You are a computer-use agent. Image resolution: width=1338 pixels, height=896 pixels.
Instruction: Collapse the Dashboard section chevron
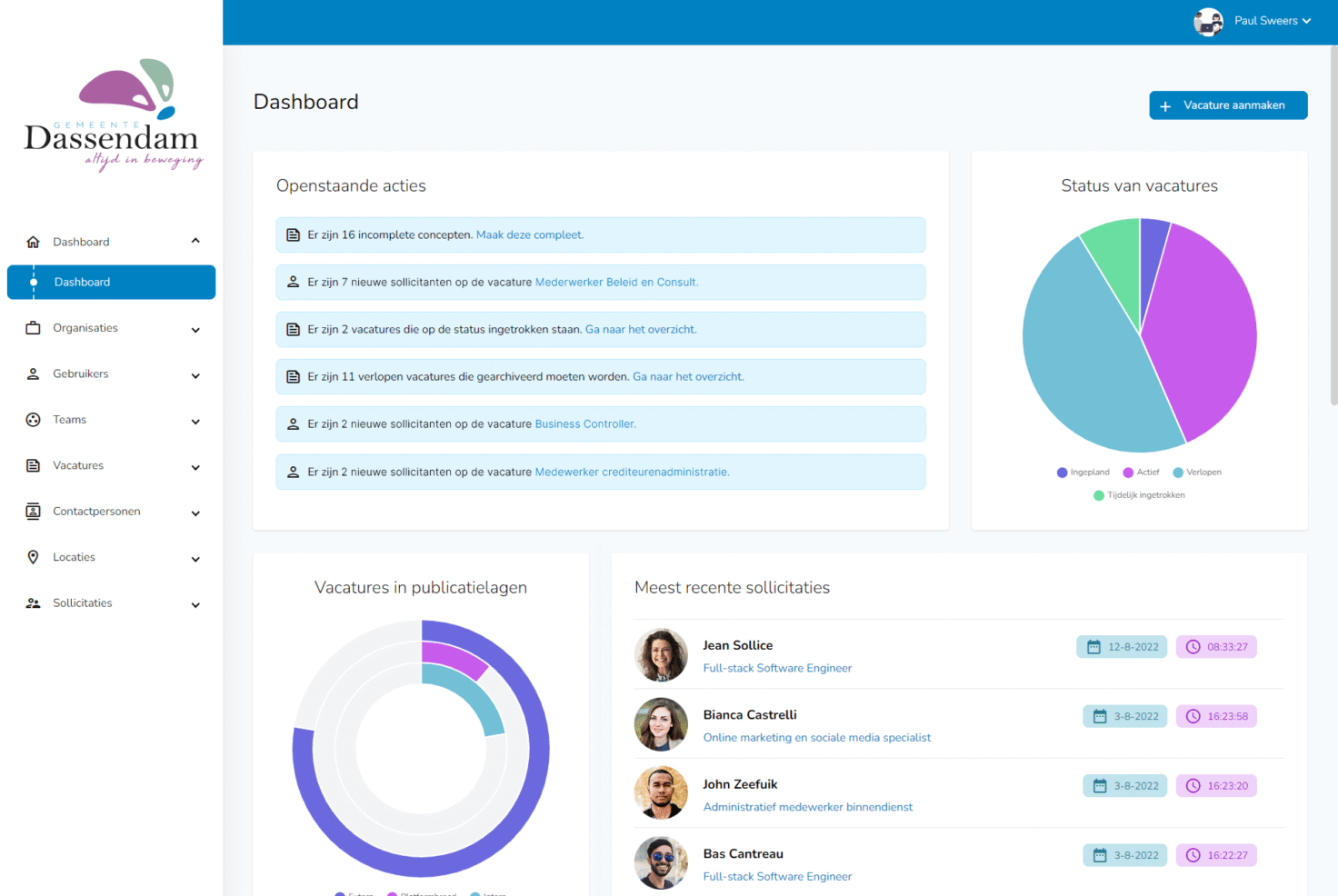point(195,240)
